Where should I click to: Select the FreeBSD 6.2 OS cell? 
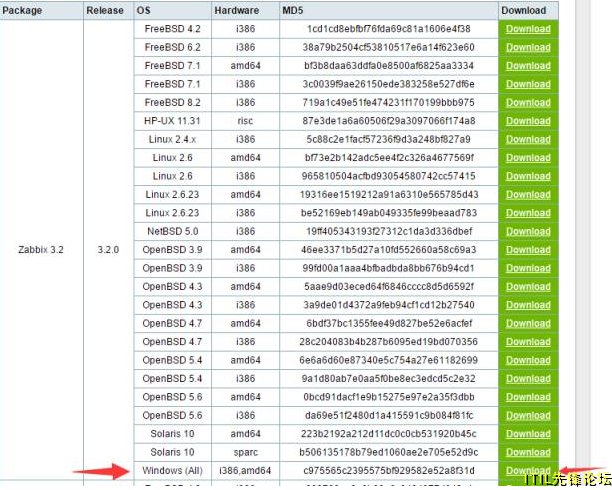click(173, 47)
